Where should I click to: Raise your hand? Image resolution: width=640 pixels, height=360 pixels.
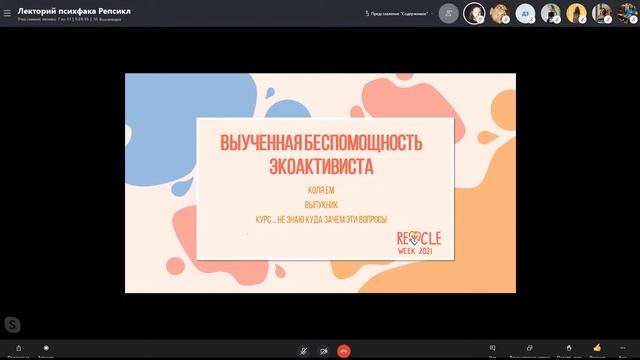point(569,350)
